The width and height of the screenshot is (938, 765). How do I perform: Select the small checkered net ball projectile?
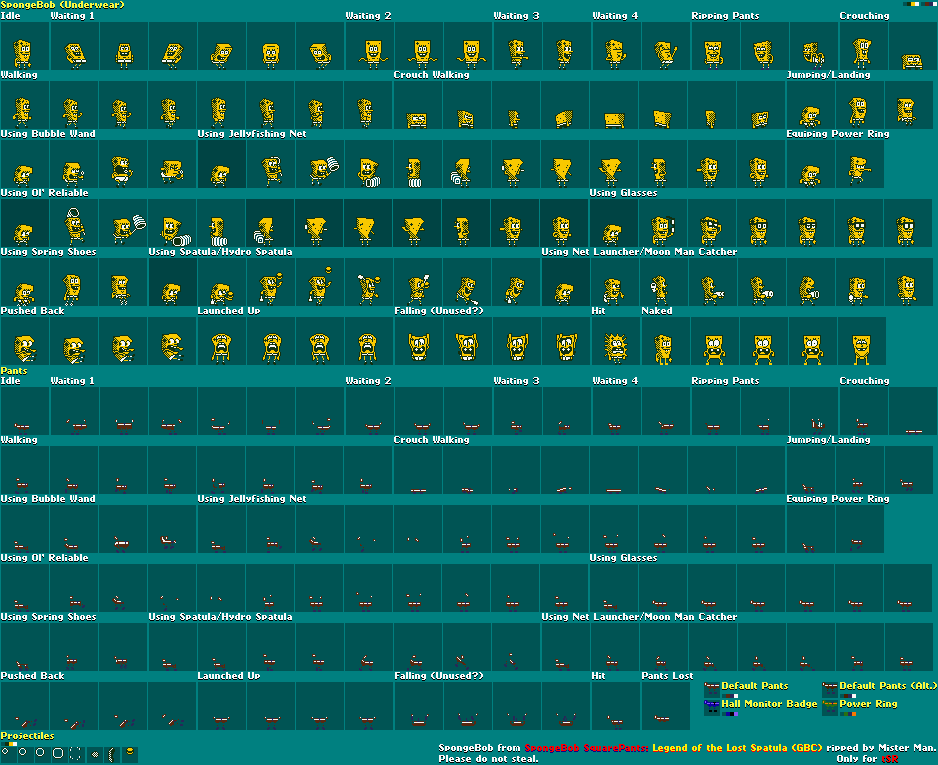[x=95, y=755]
